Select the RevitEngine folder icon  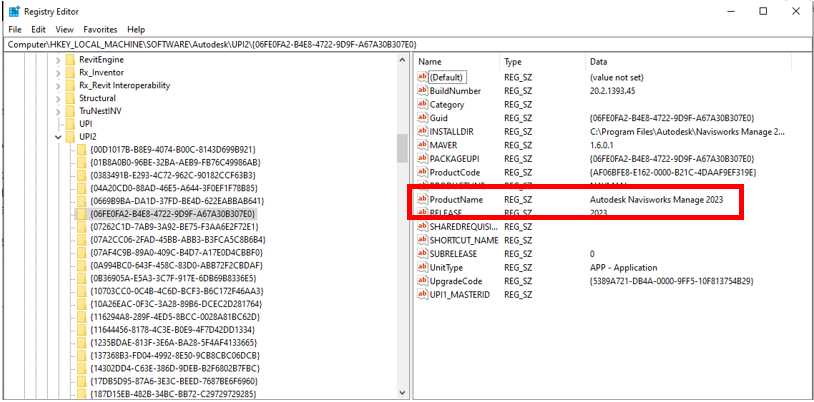70,60
